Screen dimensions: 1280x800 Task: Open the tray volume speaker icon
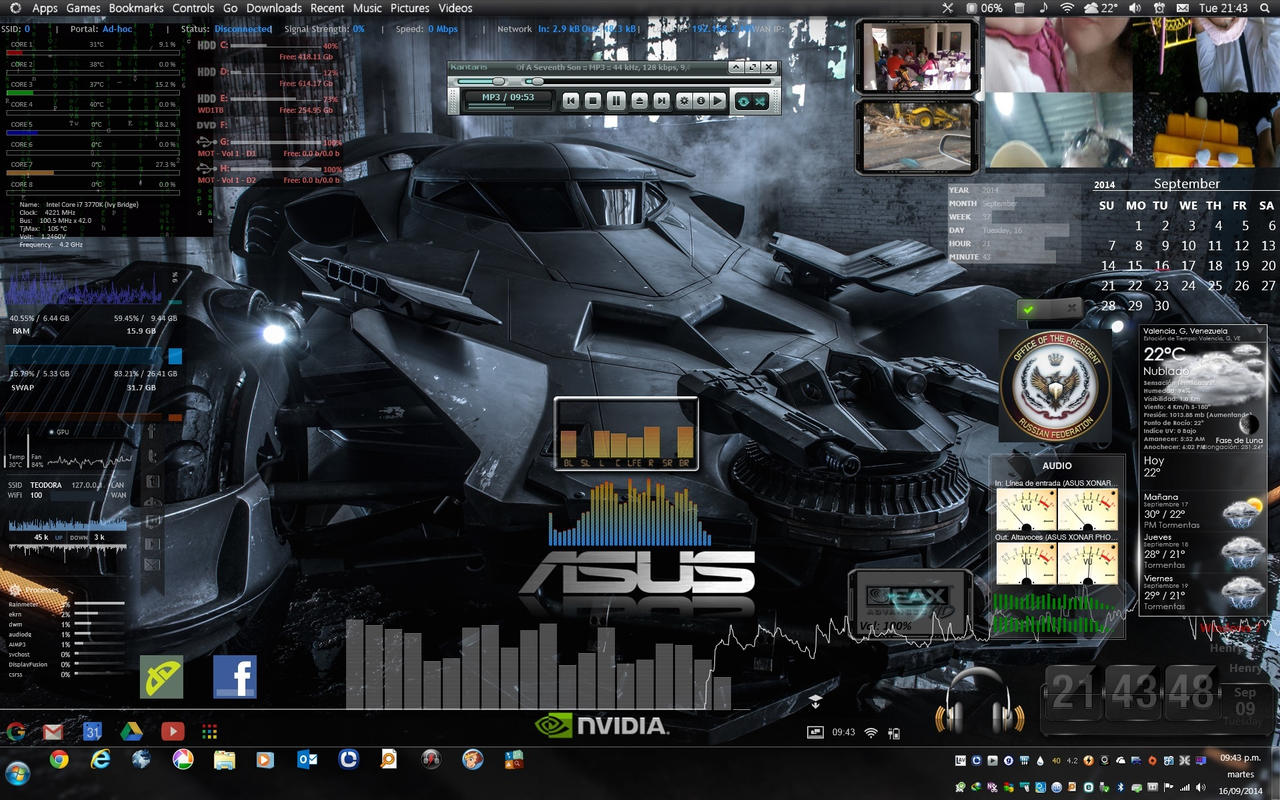1200,787
